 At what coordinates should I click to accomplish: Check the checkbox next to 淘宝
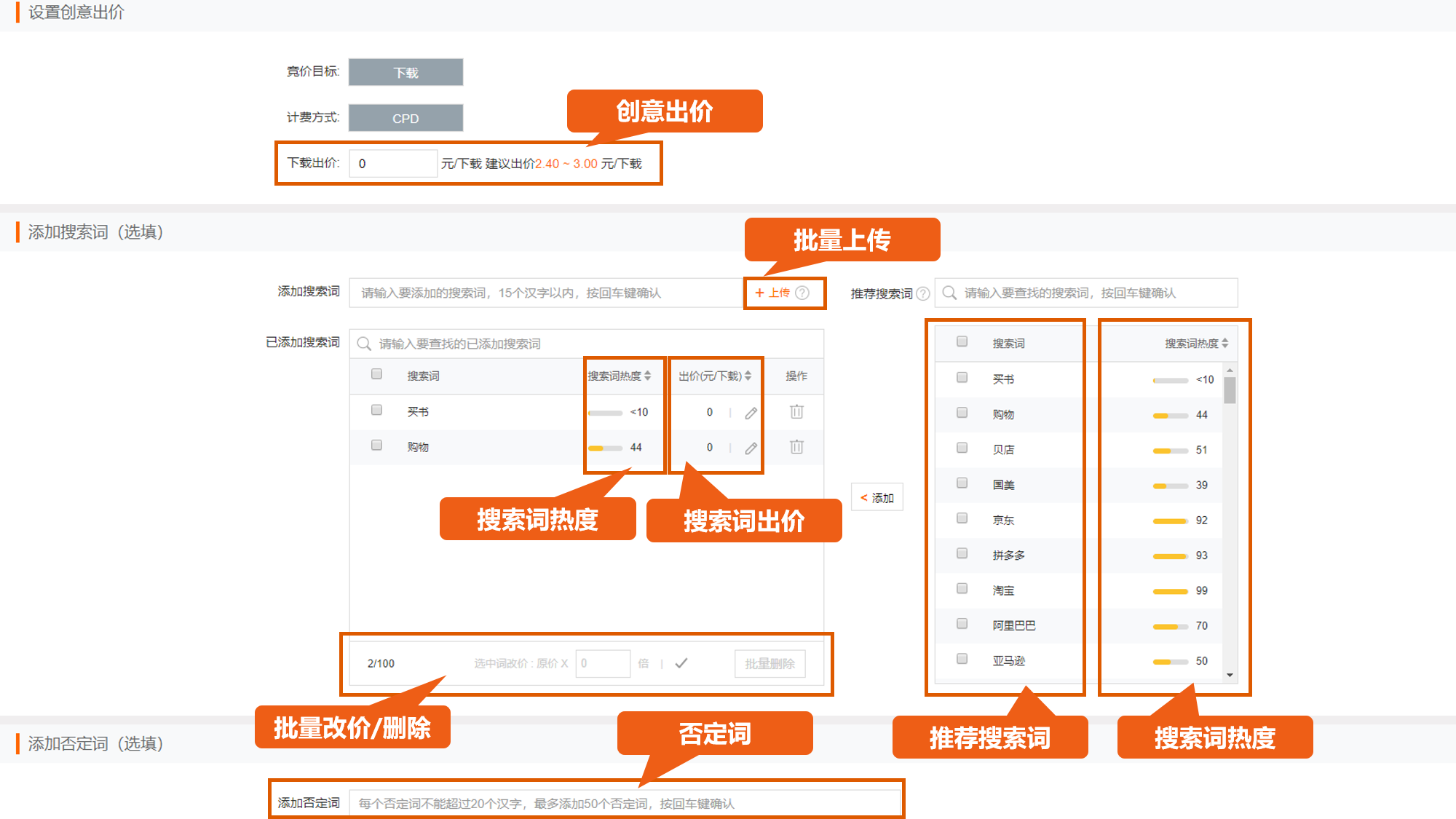962,587
